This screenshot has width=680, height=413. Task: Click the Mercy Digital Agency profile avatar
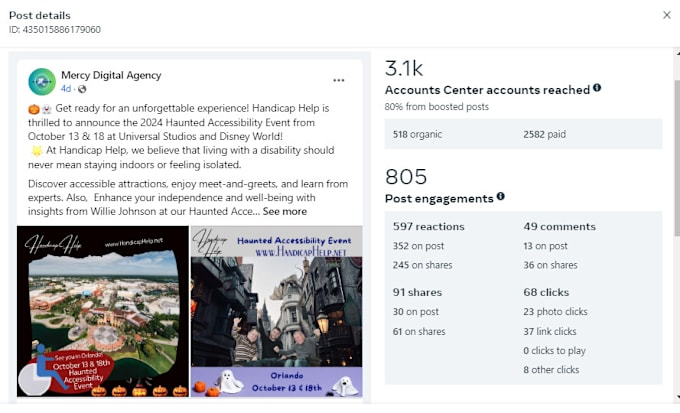(42, 82)
